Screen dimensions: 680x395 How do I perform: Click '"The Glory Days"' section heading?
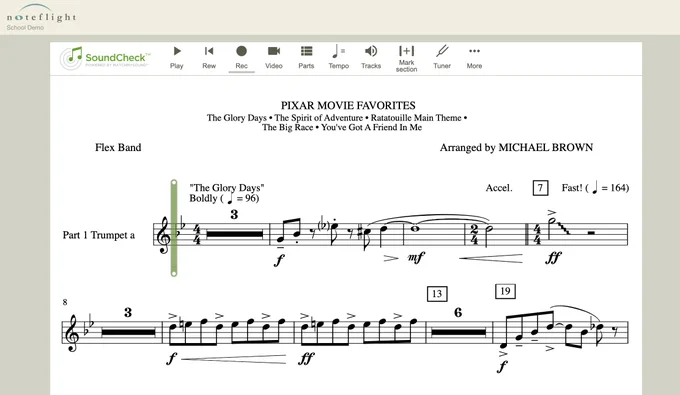[227, 188]
